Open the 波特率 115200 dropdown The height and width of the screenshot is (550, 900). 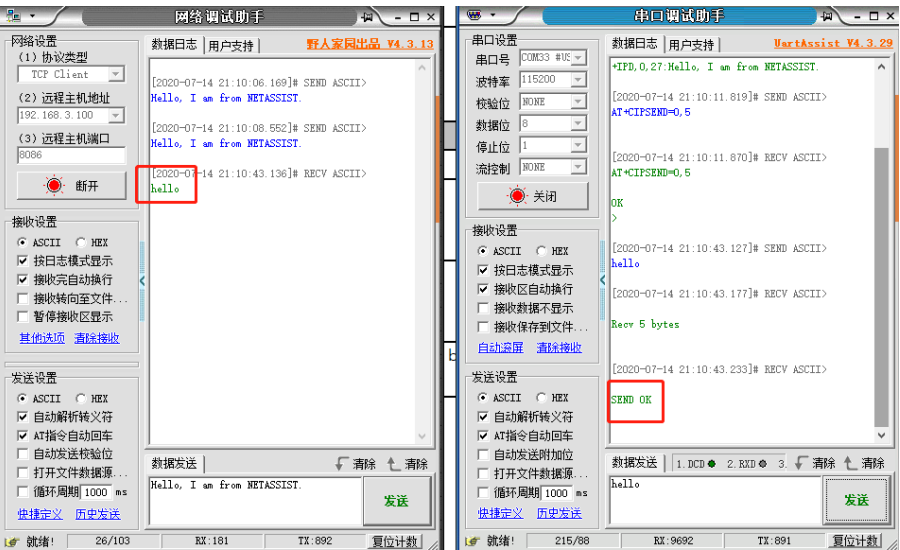[x=578, y=79]
